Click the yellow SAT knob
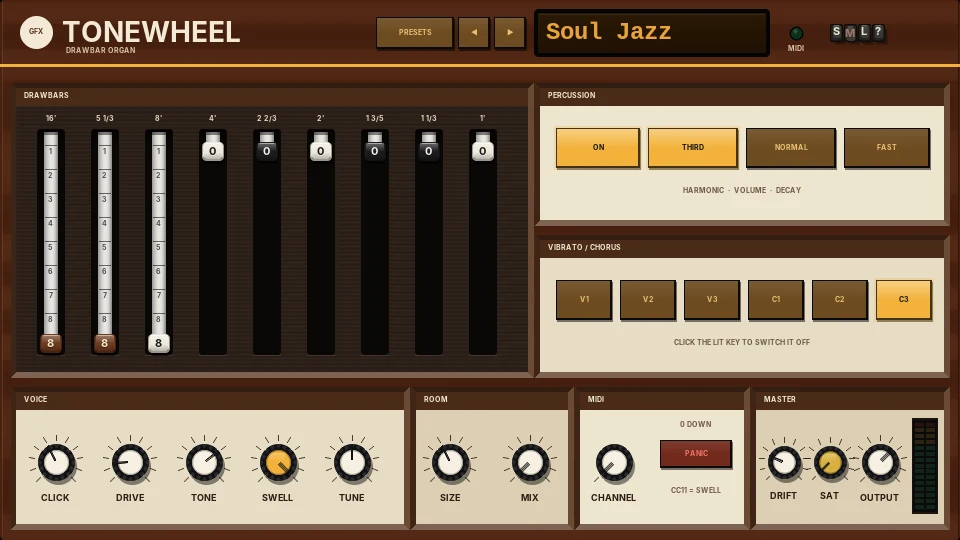960x540 pixels. 830,462
